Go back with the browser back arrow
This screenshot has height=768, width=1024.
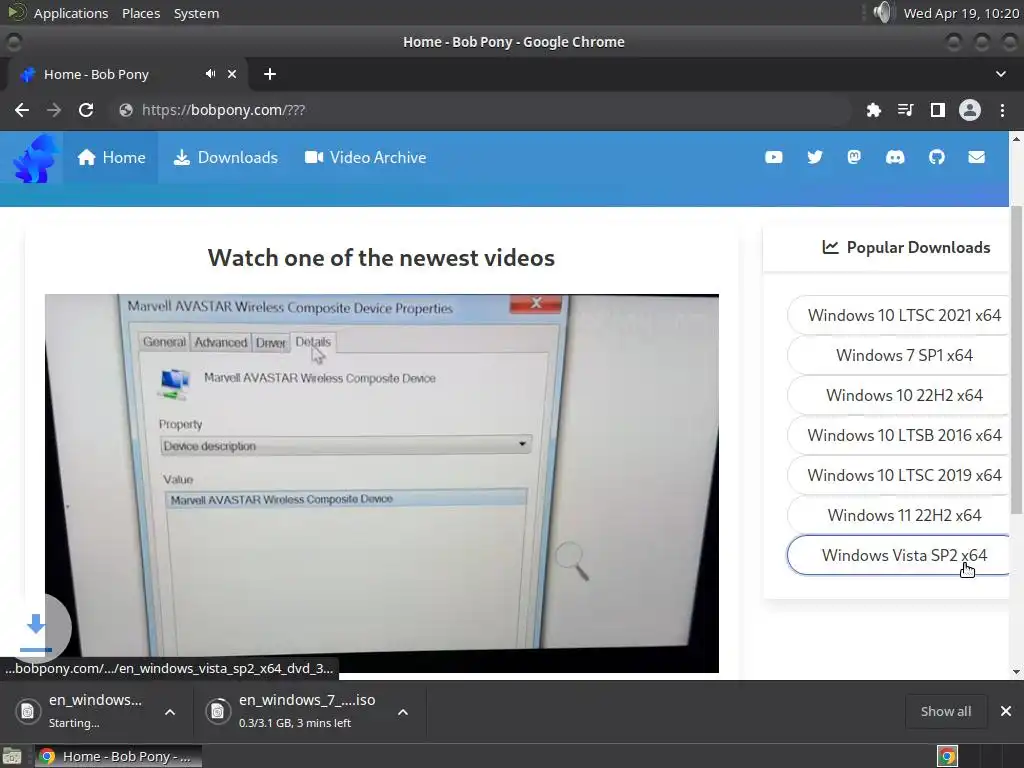(x=22, y=110)
